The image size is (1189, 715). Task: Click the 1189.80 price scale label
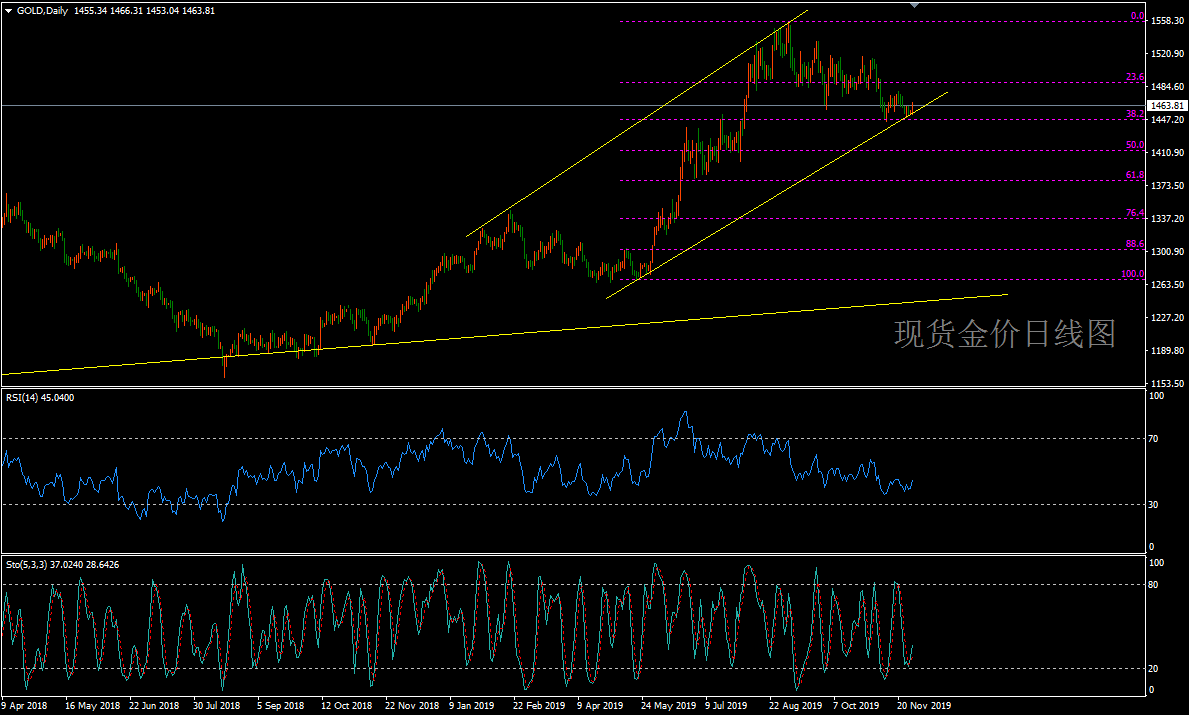coord(1167,351)
